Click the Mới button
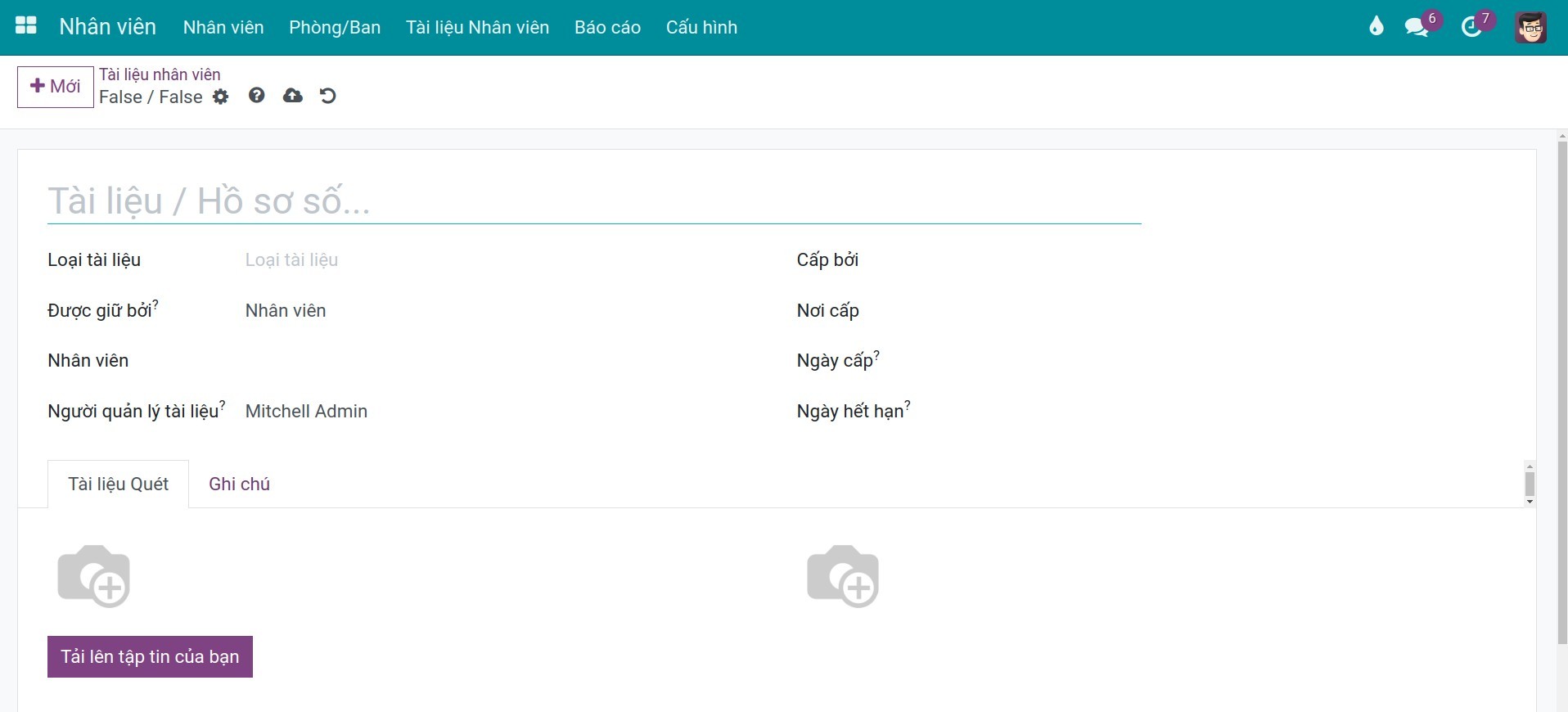This screenshot has height=712, width=1568. 56,87
